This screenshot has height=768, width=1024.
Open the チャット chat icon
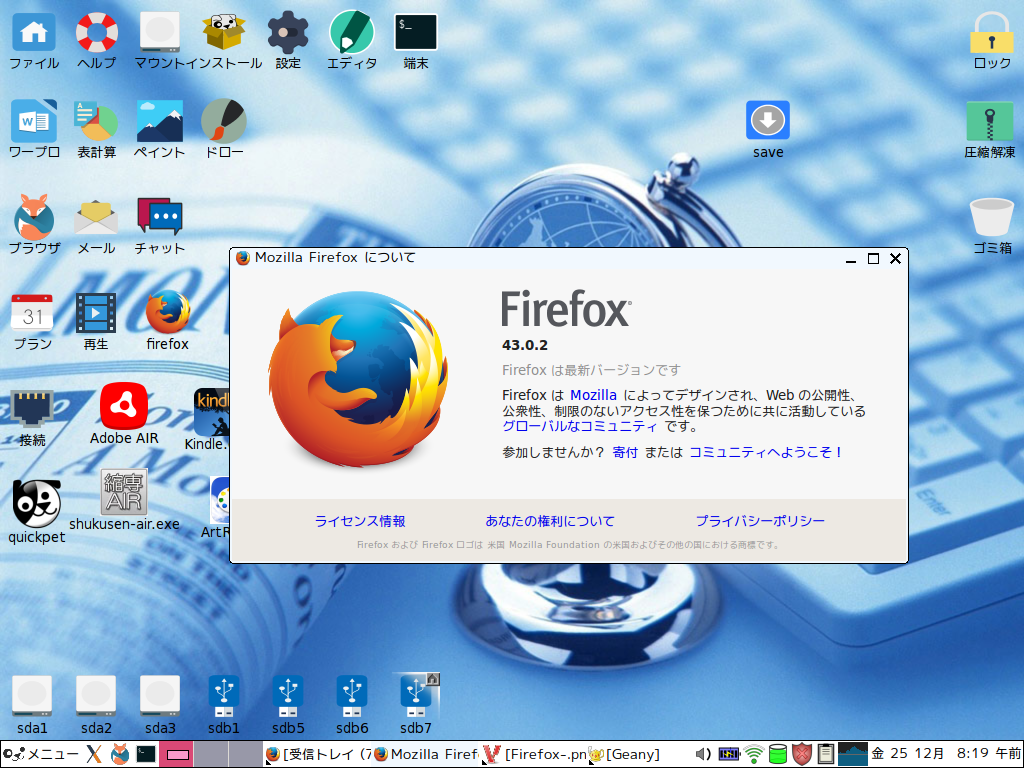pyautogui.click(x=160, y=216)
